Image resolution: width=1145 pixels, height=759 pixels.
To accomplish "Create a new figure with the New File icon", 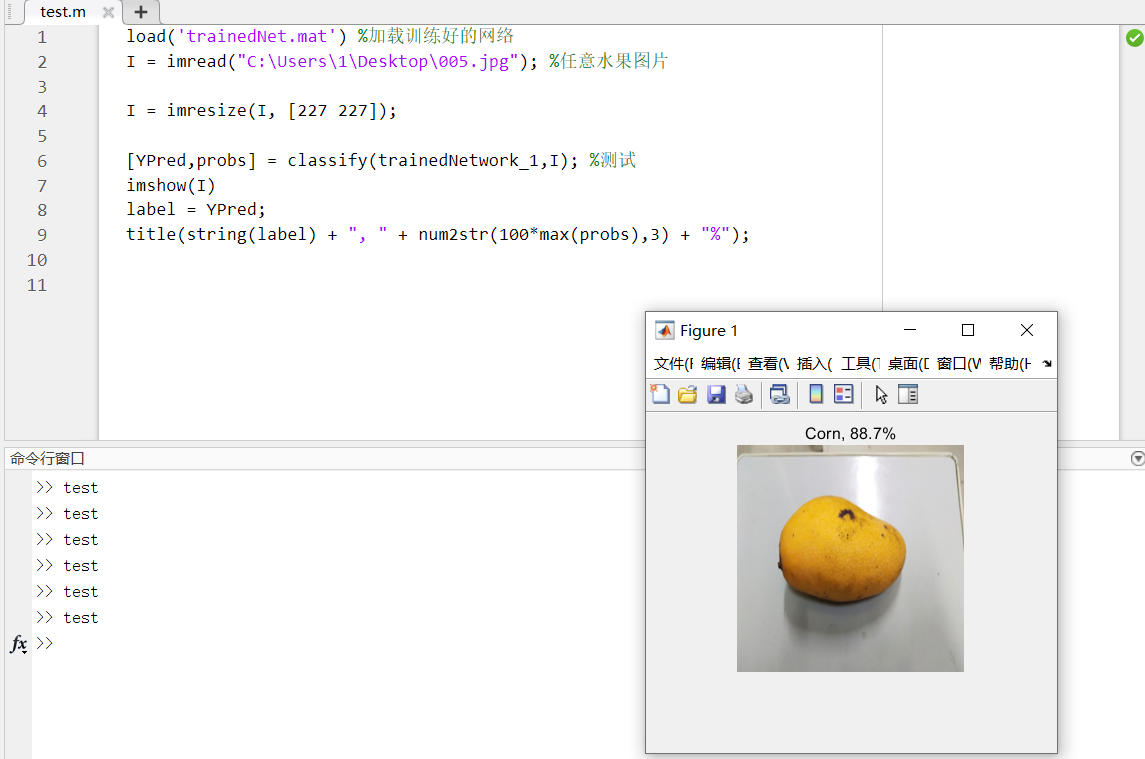I will point(660,394).
